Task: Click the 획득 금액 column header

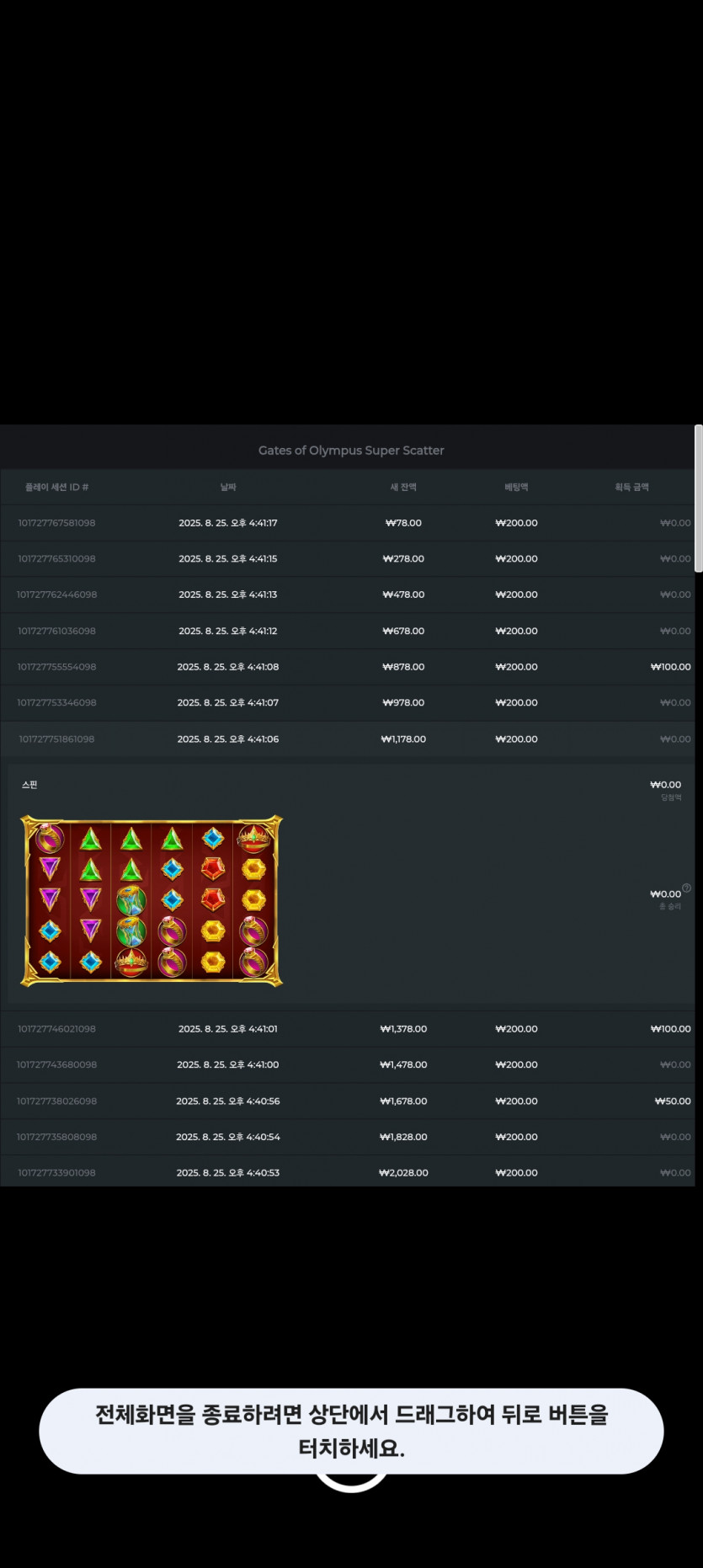Action: [631, 488]
